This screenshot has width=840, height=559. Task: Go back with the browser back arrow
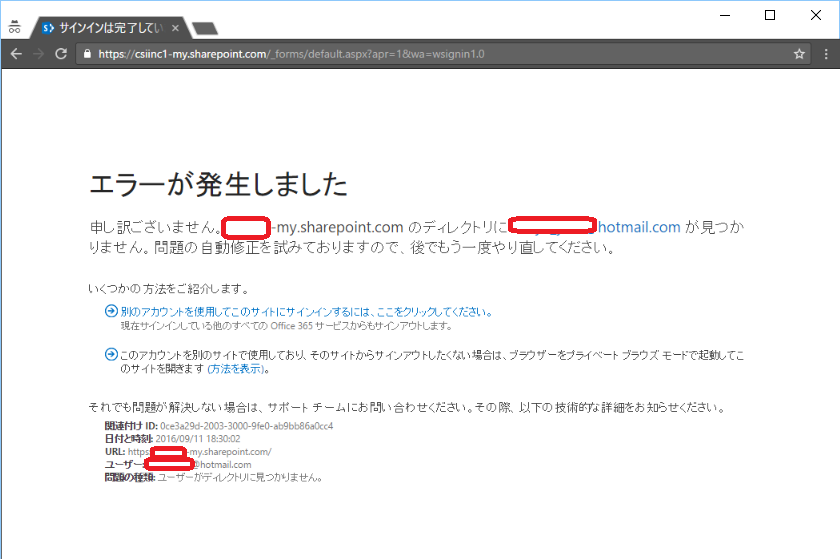coord(16,54)
